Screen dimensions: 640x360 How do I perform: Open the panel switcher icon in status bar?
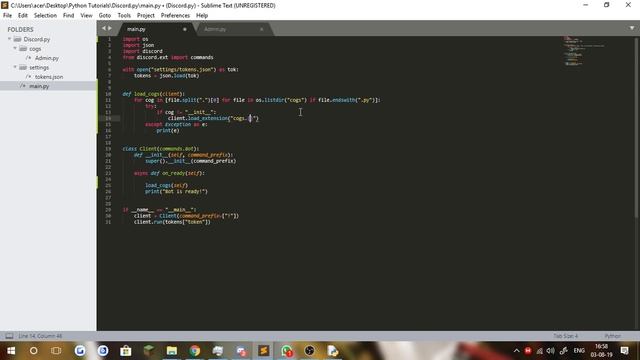click(9, 336)
